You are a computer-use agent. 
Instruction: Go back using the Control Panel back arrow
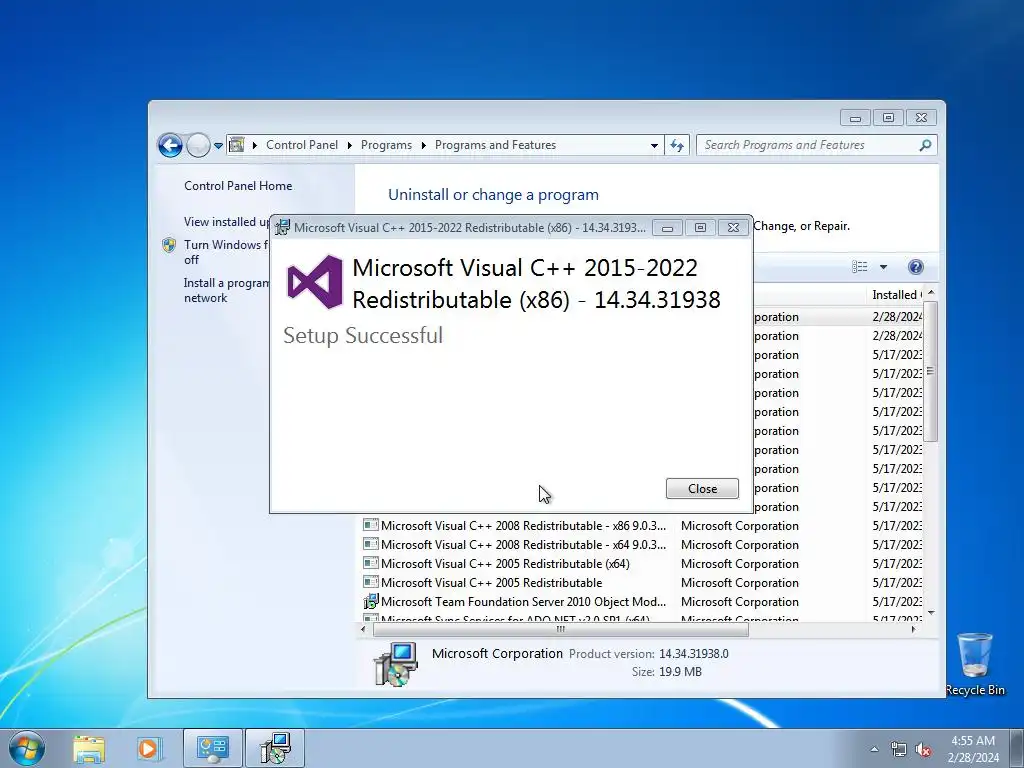170,145
